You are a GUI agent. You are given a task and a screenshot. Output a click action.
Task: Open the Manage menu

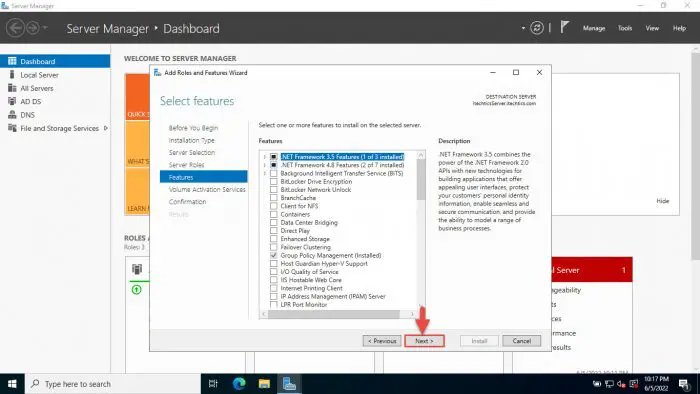[594, 28]
